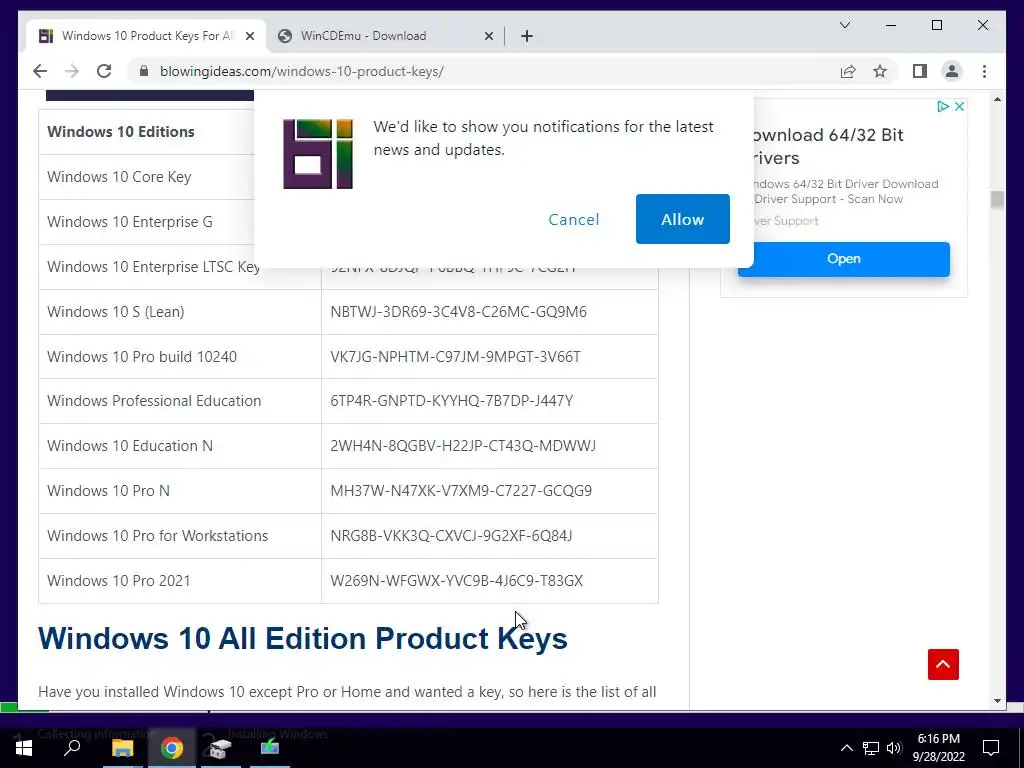Click the Windows Professional Education label
1024x768 pixels.
point(154,400)
